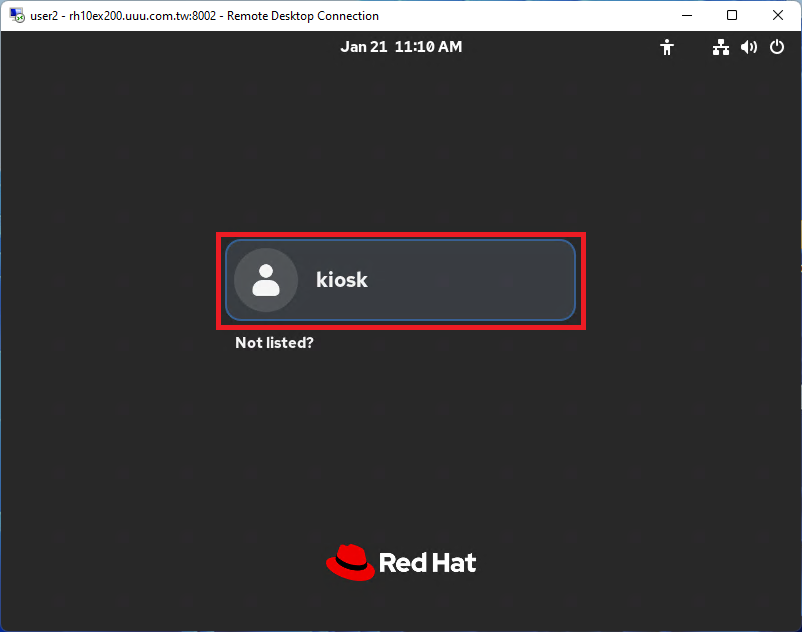Screen dimensions: 802x632
Task: Click empty dark area above kiosk entry
Action: click(x=400, y=150)
